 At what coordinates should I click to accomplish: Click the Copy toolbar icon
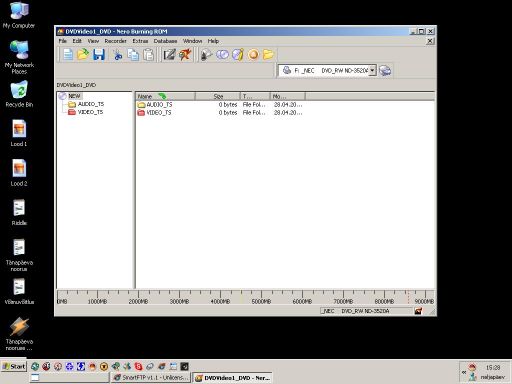[133, 54]
